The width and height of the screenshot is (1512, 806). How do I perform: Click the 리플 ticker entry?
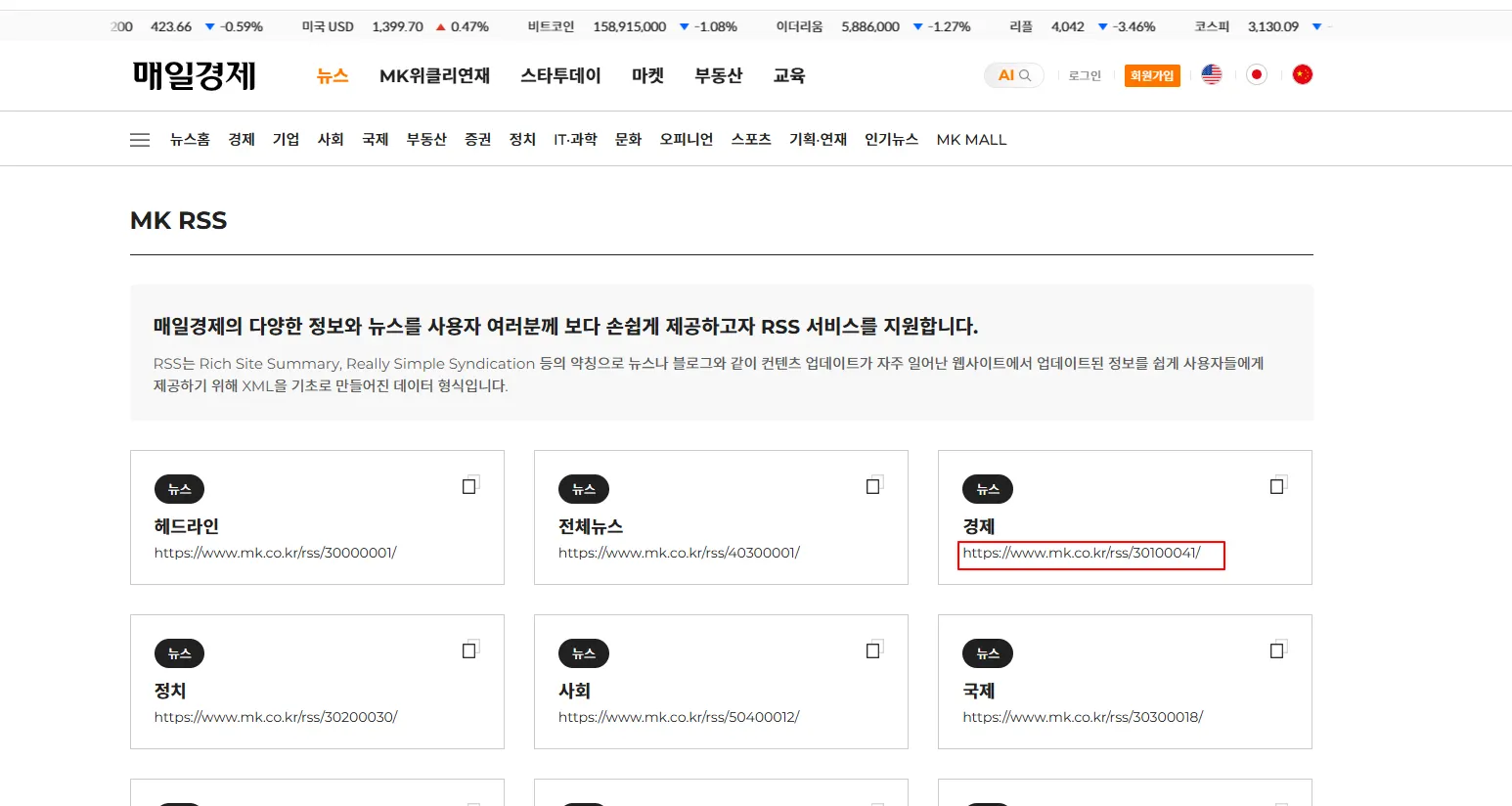click(x=1083, y=26)
